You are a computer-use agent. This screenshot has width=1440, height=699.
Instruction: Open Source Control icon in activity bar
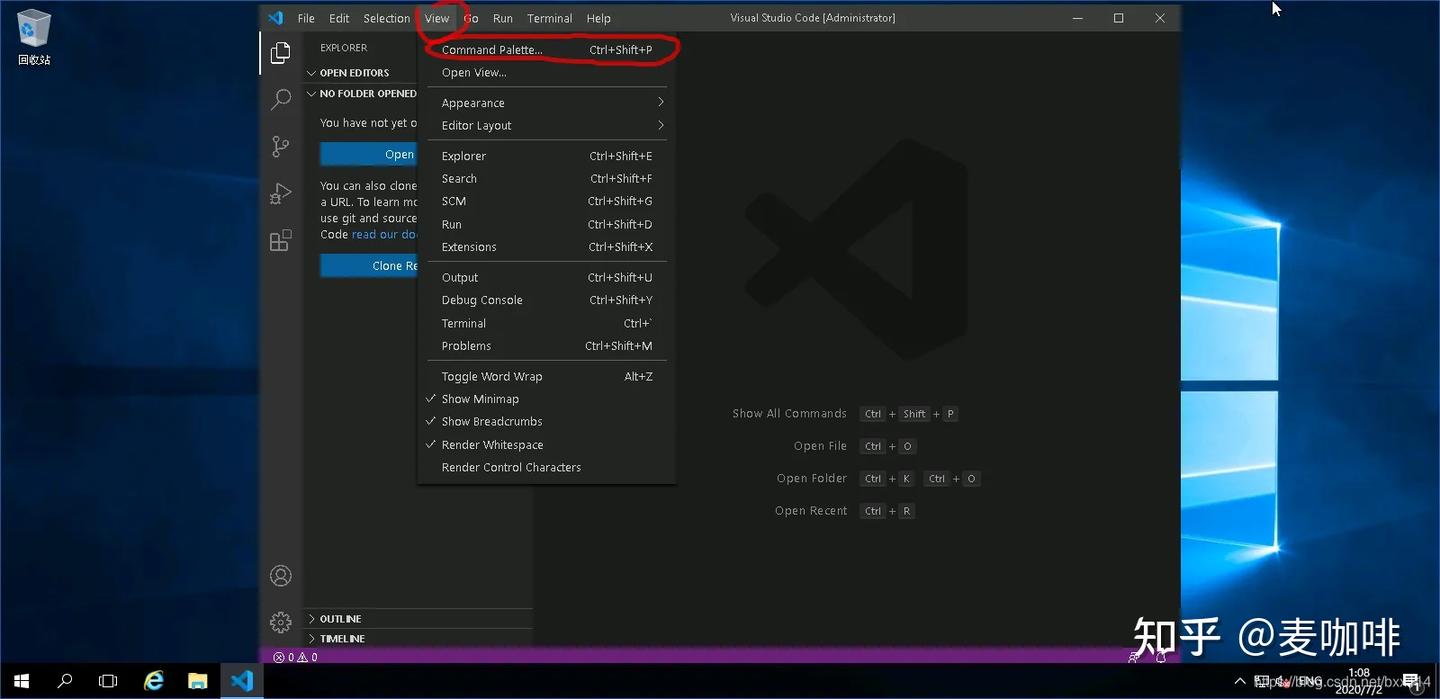pos(281,147)
